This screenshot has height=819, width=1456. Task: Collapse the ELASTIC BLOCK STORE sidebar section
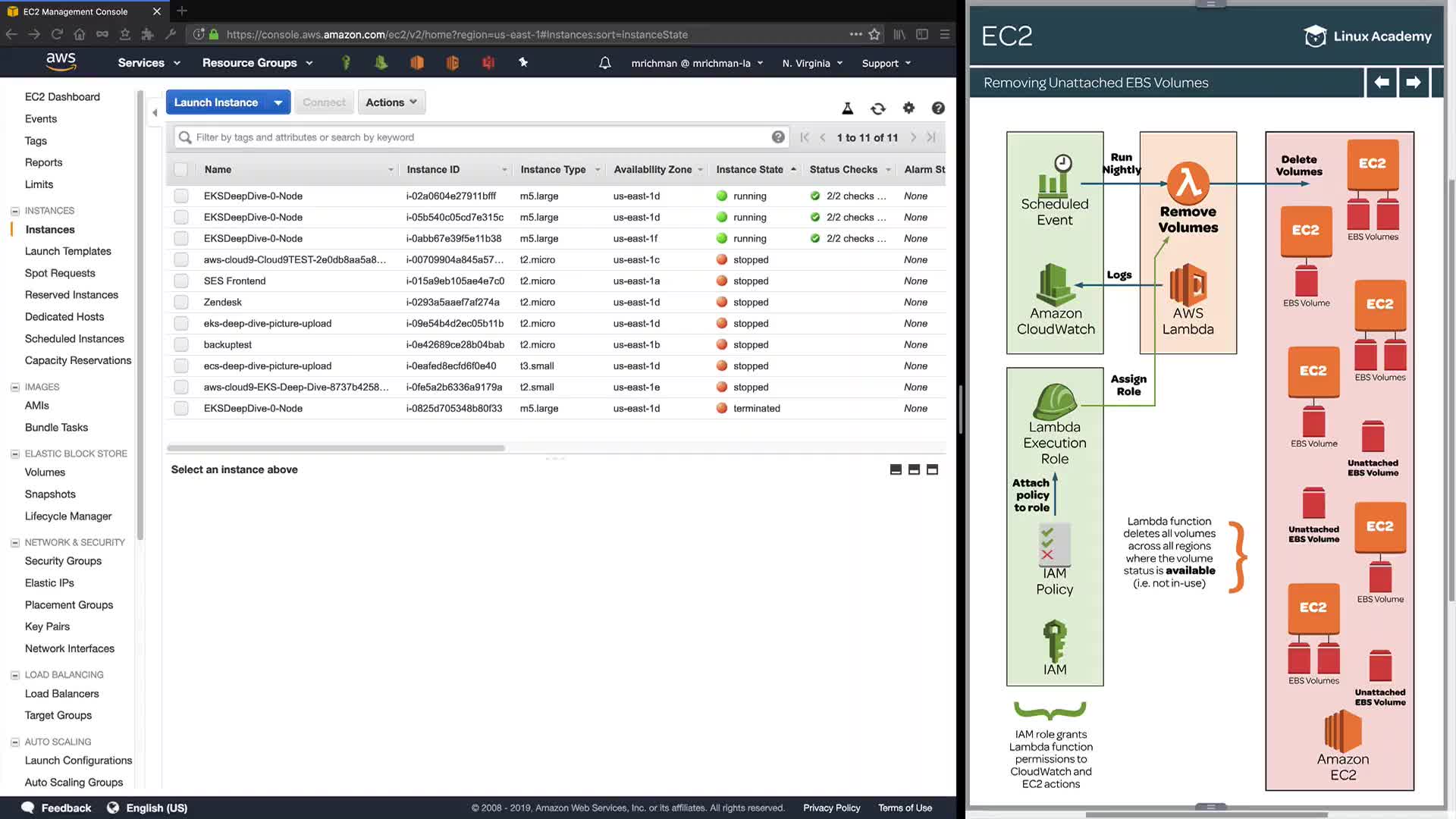[14, 454]
